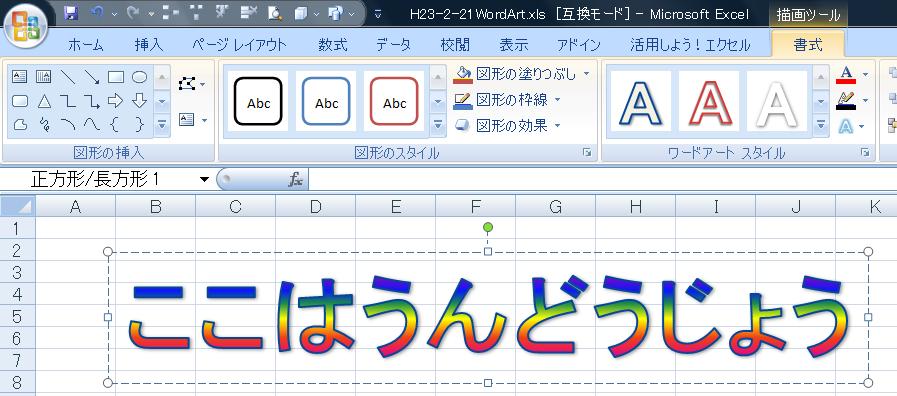The width and height of the screenshot is (897, 396).
Task: Apply the white shadowed WordArt style
Action: click(777, 101)
